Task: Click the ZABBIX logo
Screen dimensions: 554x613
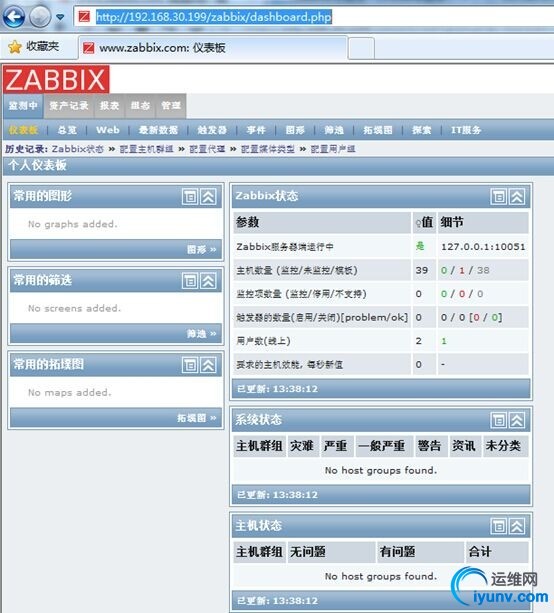Action: coord(56,80)
